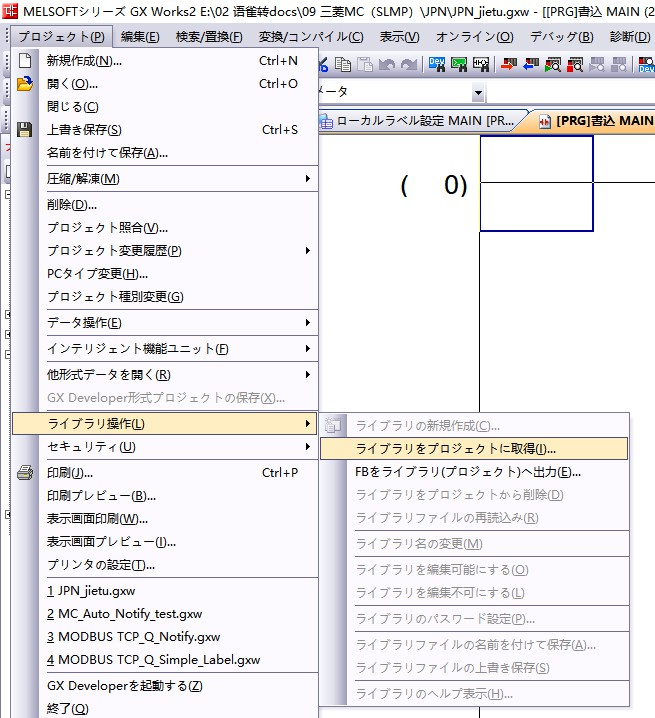Click the icon beside ライブラリの新規作成

[333, 425]
